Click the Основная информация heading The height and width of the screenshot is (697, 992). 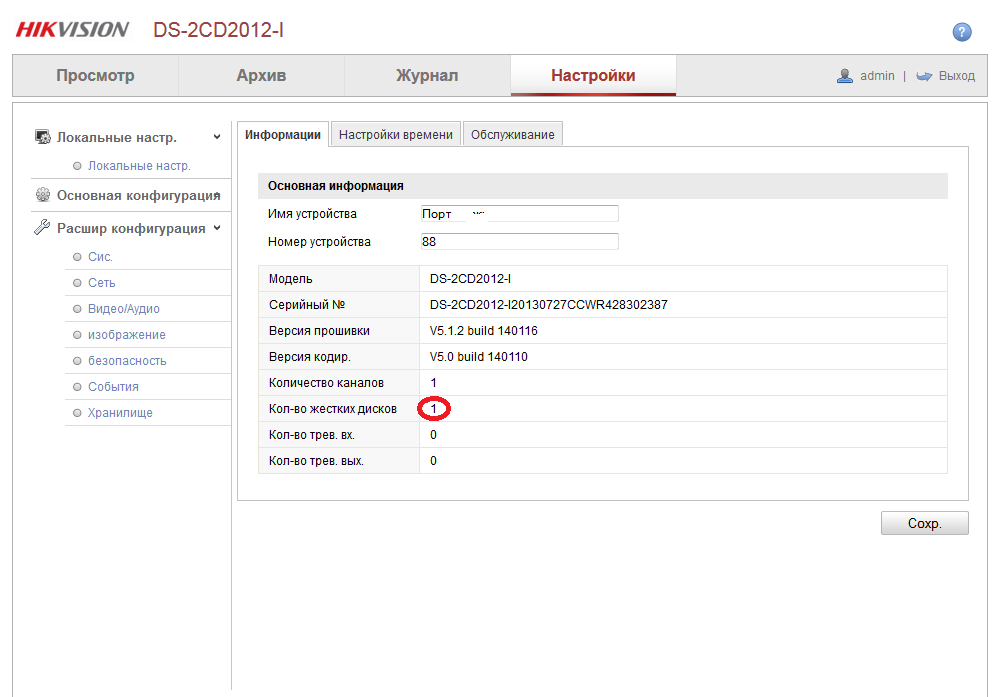pyautogui.click(x=335, y=186)
